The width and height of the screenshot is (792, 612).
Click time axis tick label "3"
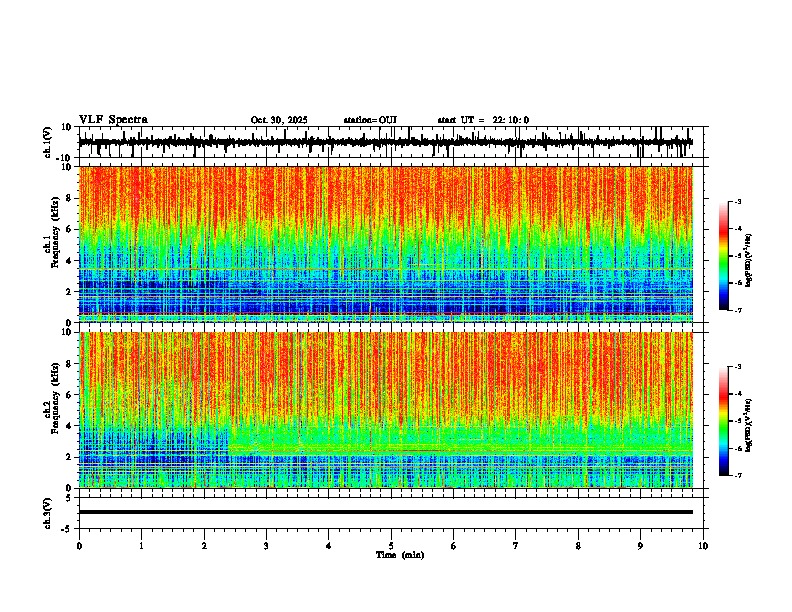click(x=266, y=546)
